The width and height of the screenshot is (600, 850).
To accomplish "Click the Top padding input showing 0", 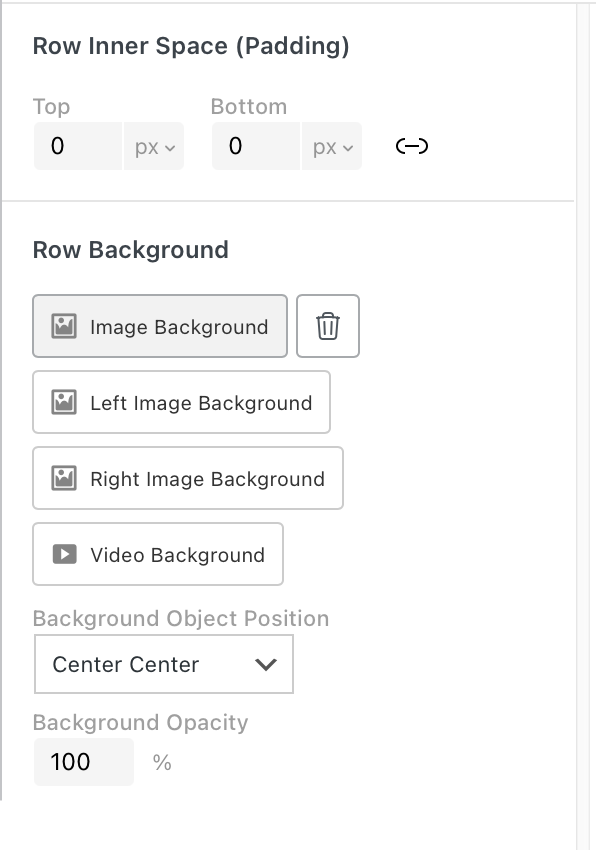I will [77, 146].
